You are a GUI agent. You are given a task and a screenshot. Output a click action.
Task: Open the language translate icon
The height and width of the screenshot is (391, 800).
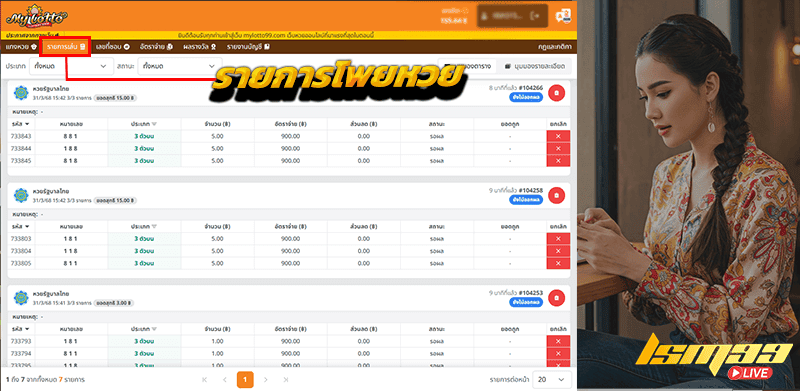pyautogui.click(x=563, y=16)
